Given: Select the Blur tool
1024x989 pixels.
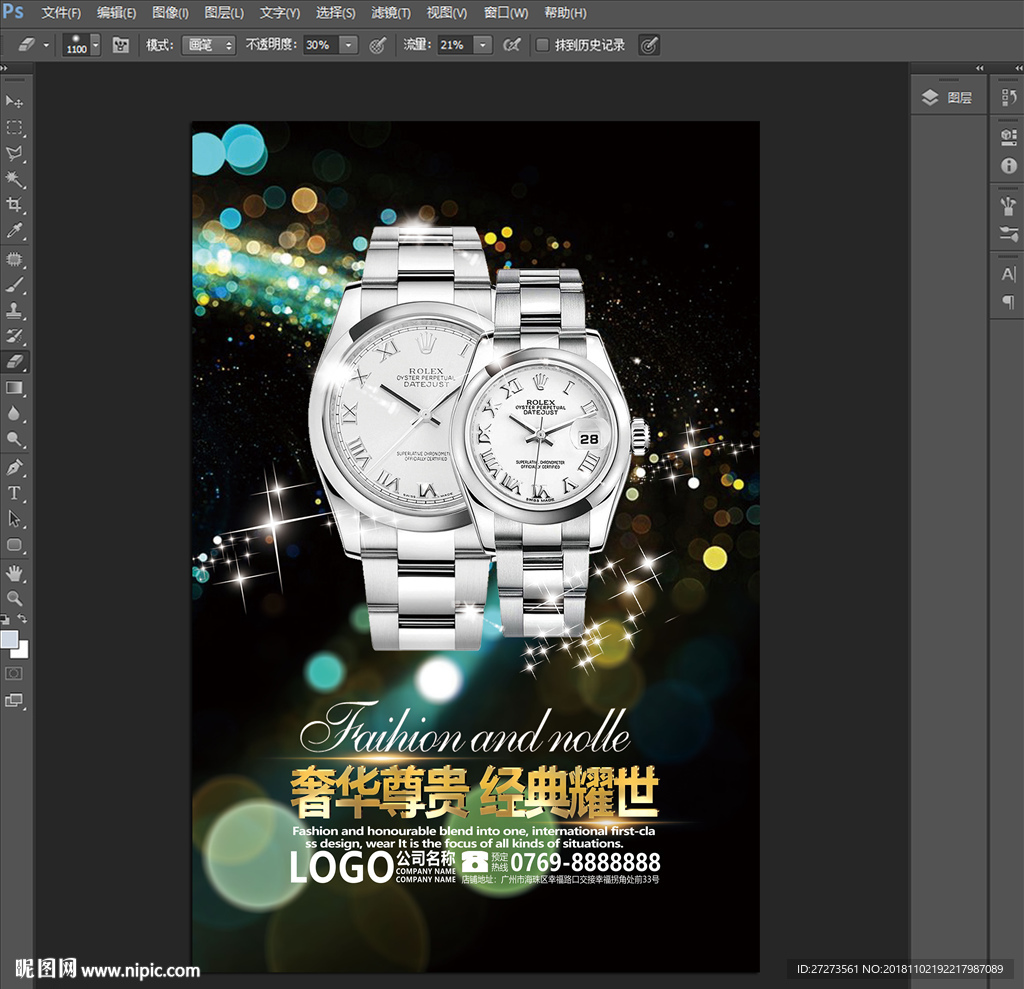Looking at the screenshot, I should coord(14,413).
